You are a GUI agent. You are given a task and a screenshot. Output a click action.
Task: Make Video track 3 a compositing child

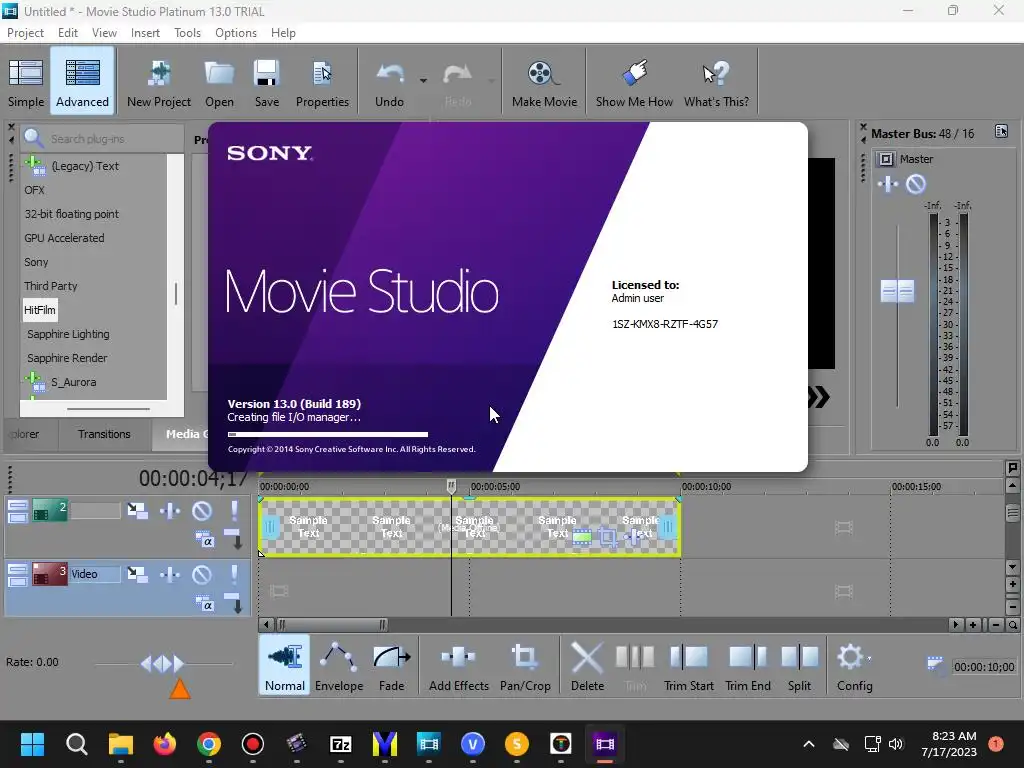pos(233,603)
